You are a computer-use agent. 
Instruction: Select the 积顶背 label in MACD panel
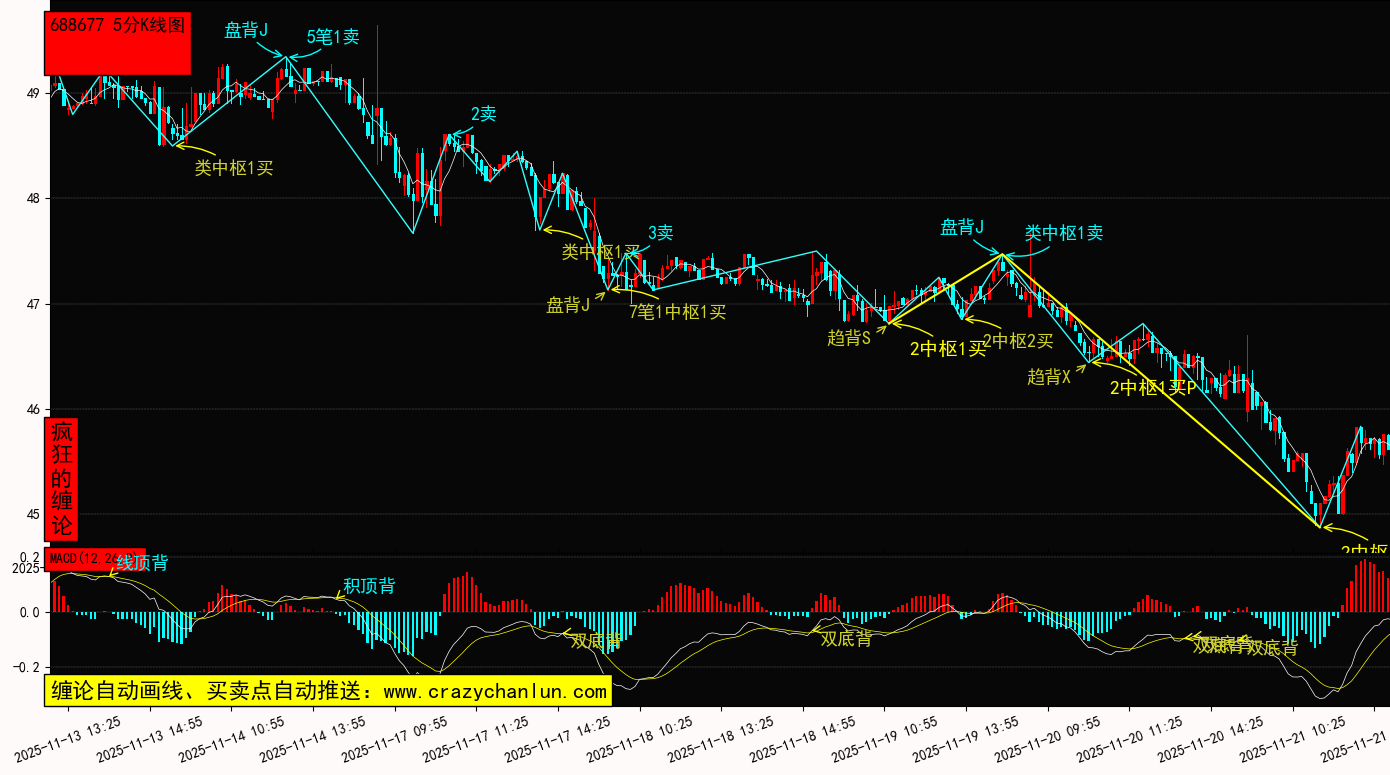tap(369, 586)
